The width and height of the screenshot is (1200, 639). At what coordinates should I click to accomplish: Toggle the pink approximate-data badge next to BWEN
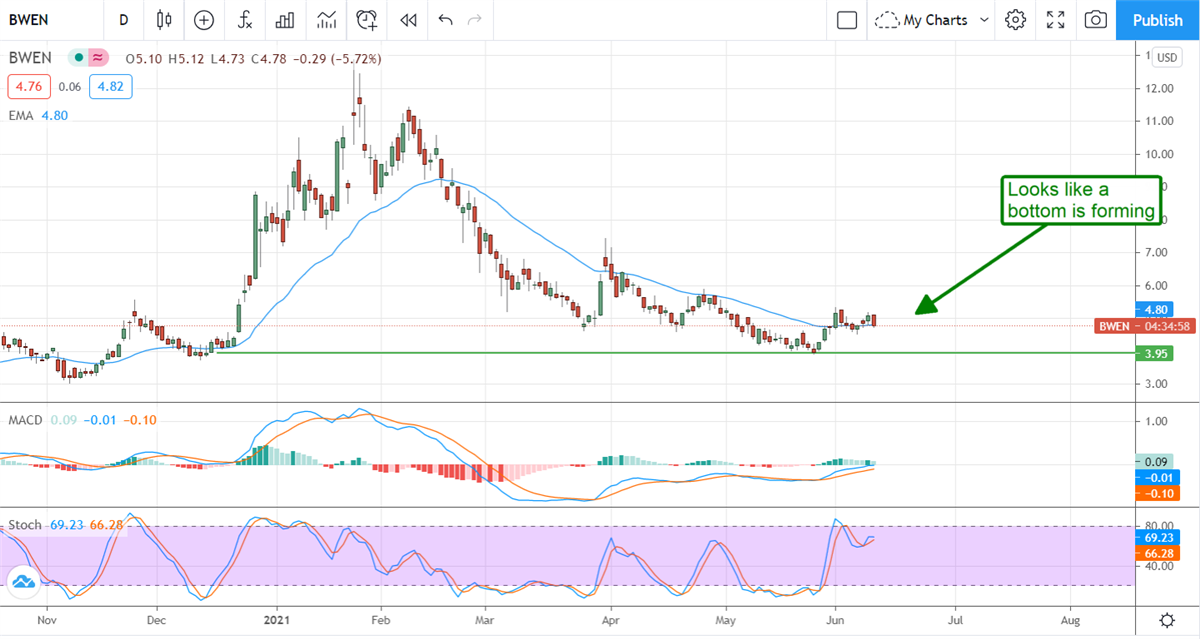click(98, 59)
